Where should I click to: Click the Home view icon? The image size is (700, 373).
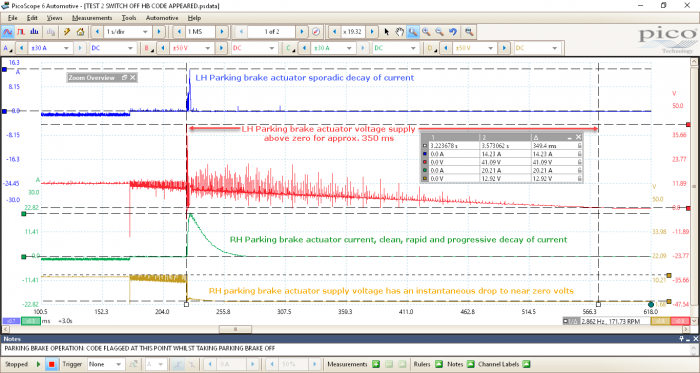(80, 32)
